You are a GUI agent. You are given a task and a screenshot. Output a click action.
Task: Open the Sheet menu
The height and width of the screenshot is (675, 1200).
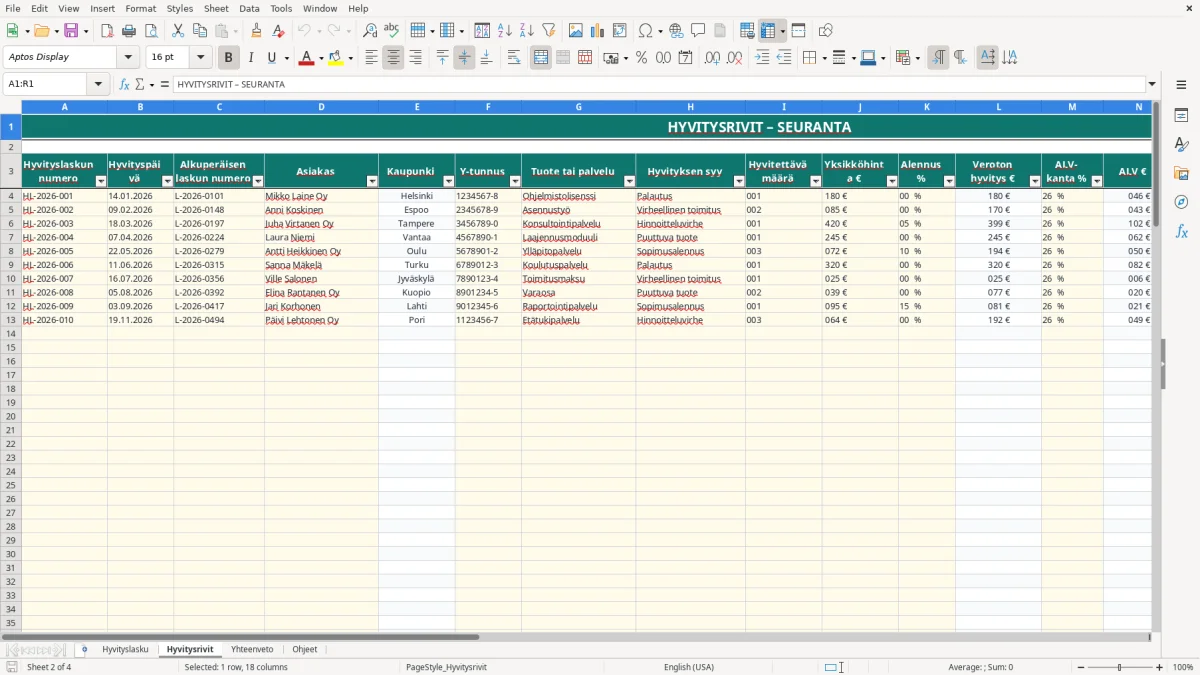(x=216, y=8)
